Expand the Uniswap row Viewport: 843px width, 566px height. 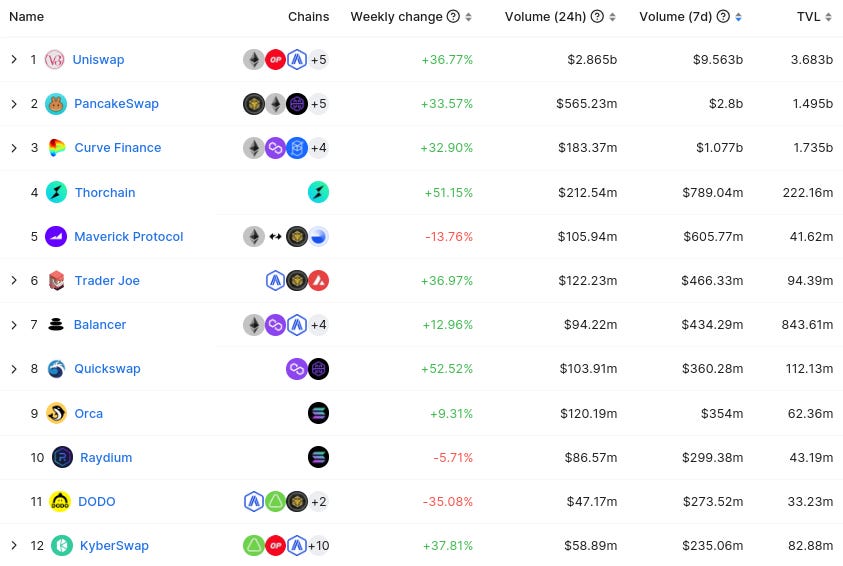14,60
